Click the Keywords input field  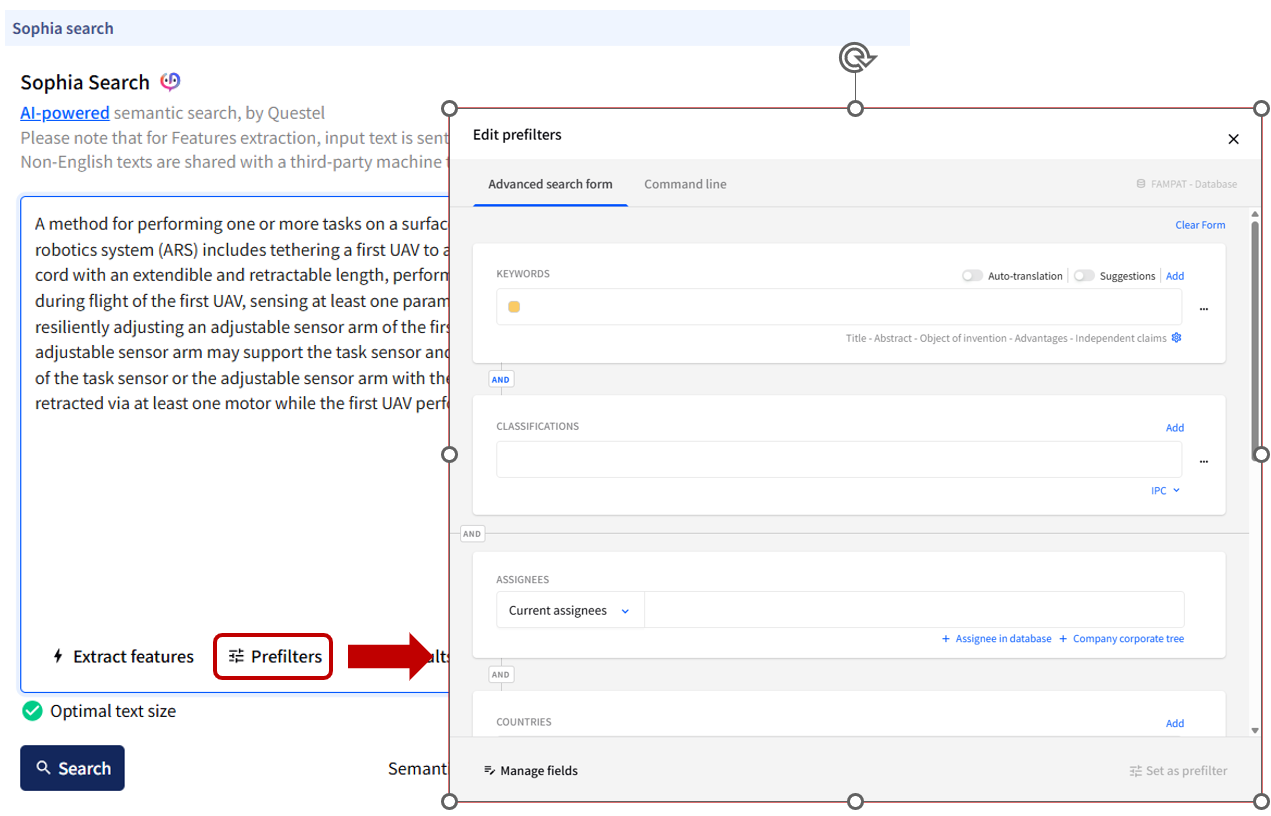[839, 307]
